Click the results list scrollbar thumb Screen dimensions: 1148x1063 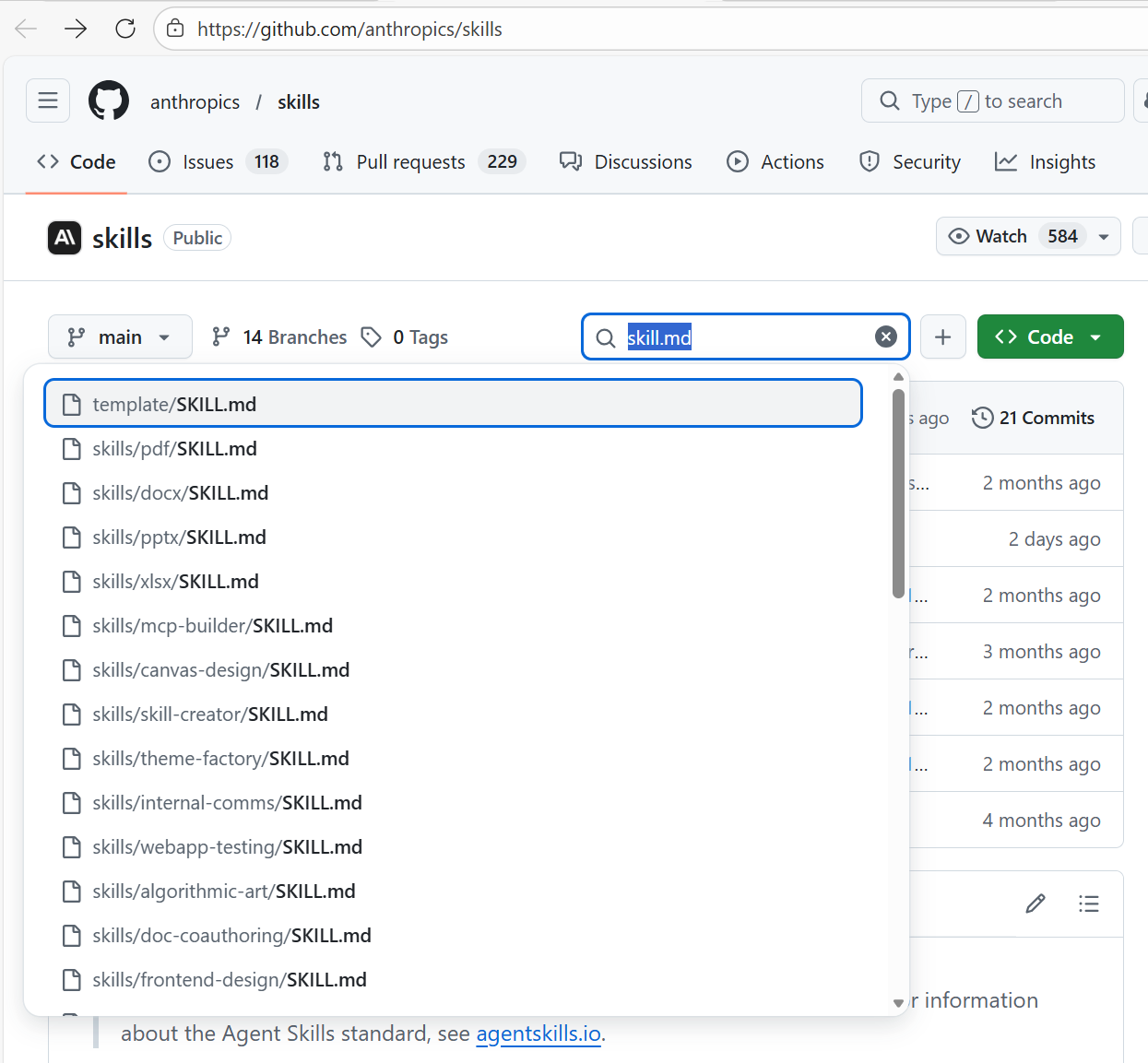(x=898, y=493)
